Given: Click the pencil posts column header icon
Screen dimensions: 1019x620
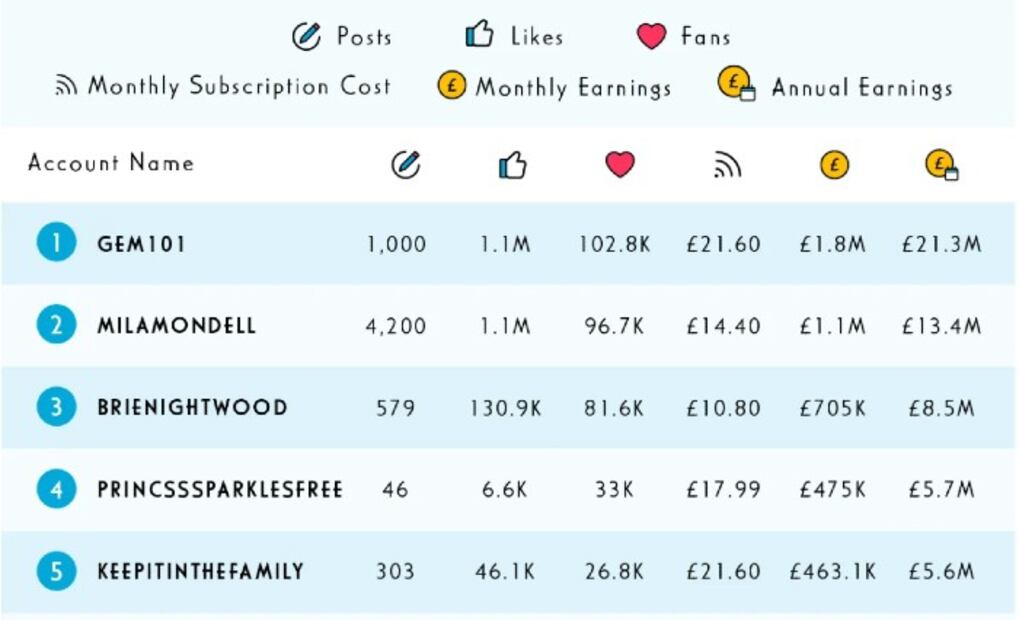Looking at the screenshot, I should pos(406,164).
